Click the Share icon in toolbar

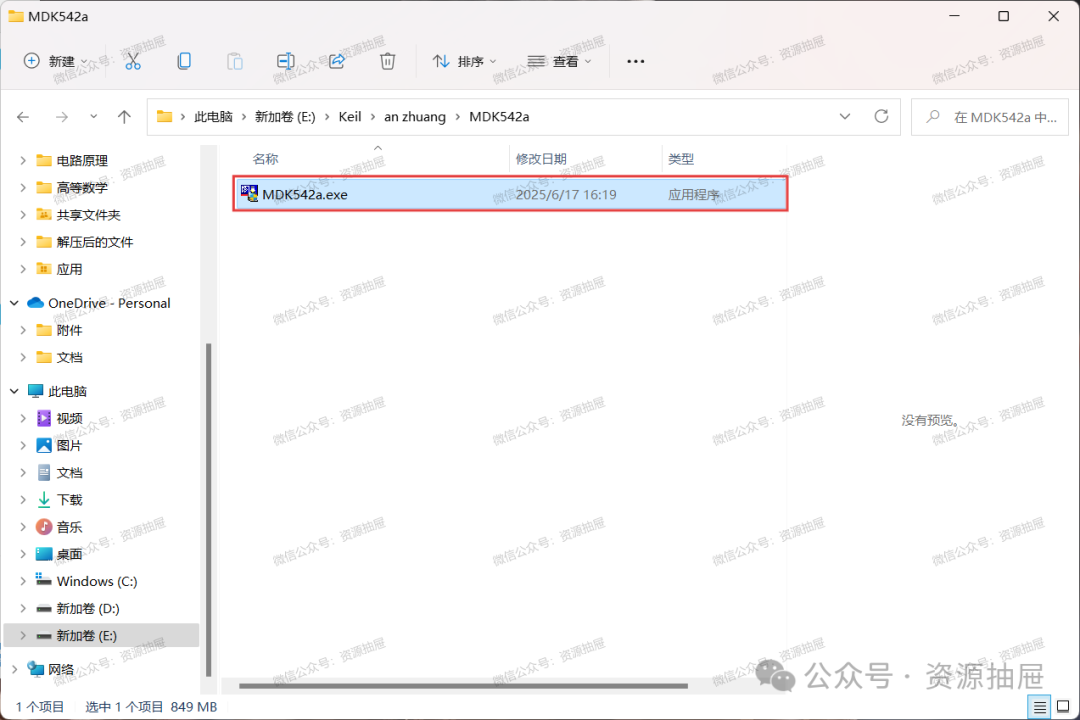tap(337, 61)
